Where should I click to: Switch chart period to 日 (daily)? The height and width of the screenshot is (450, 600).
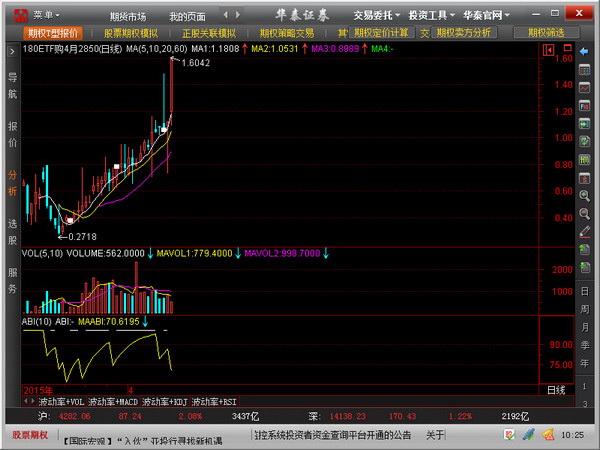585,292
